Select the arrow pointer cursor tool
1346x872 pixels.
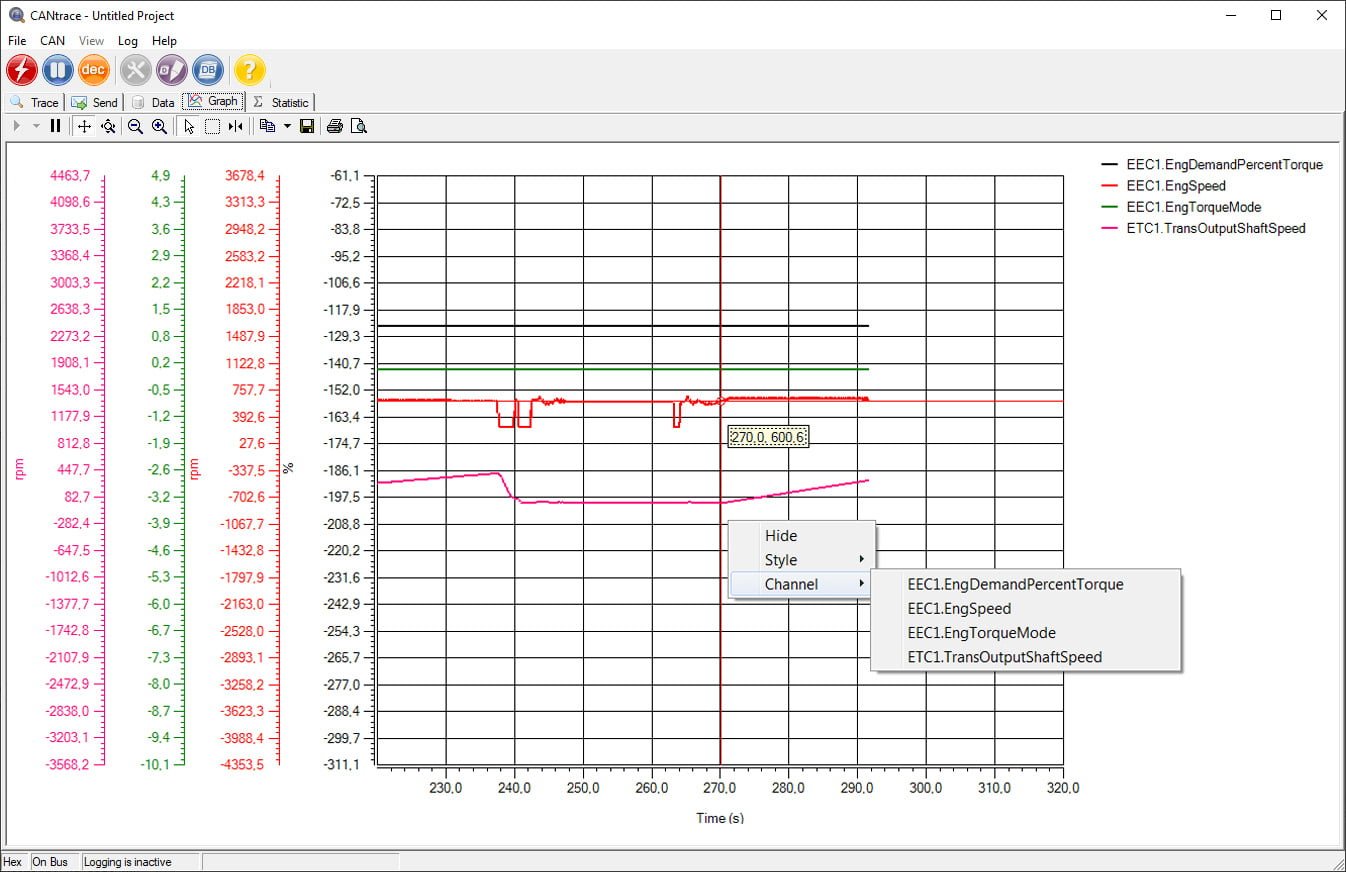(x=189, y=126)
